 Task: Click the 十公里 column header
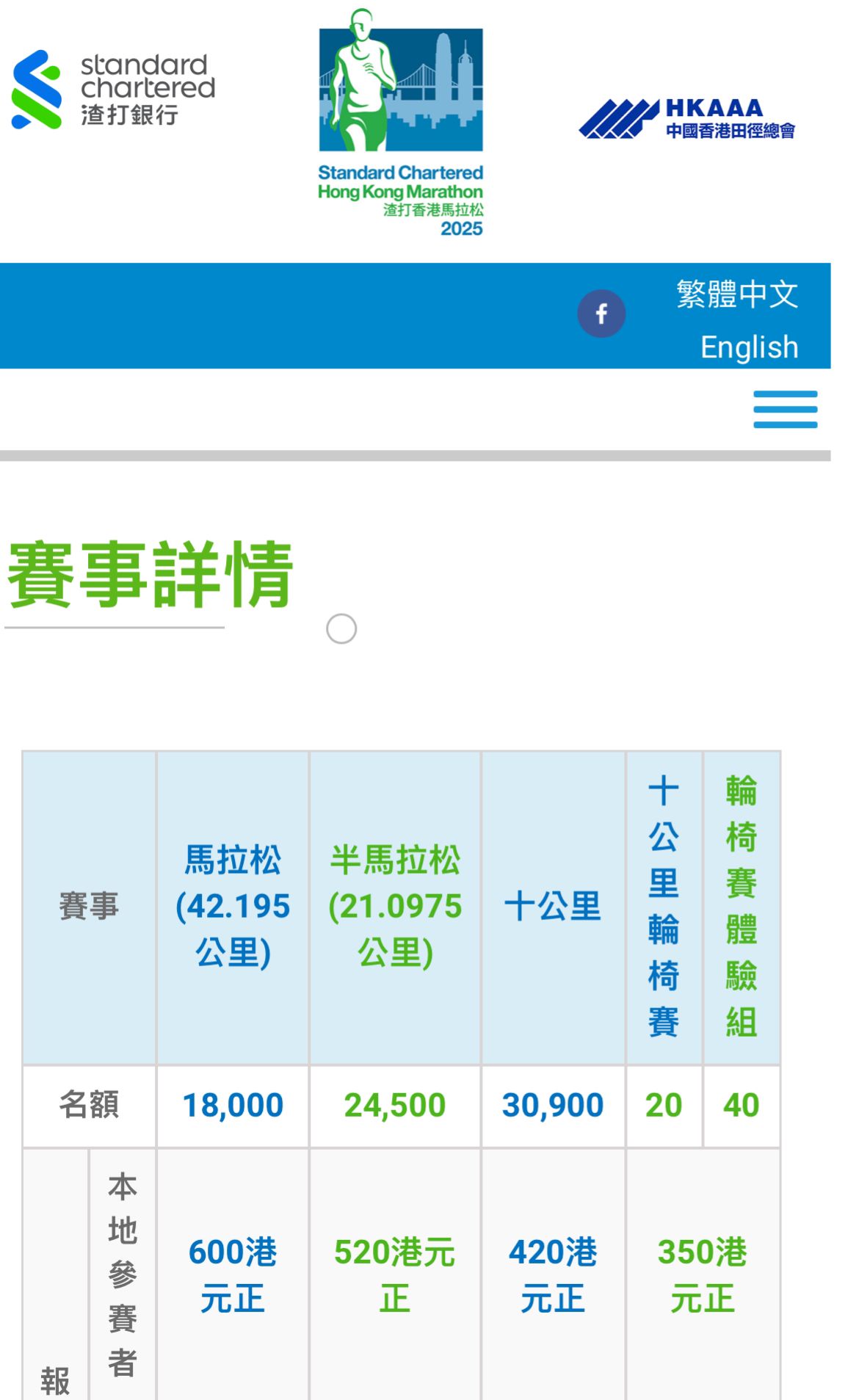(553, 907)
